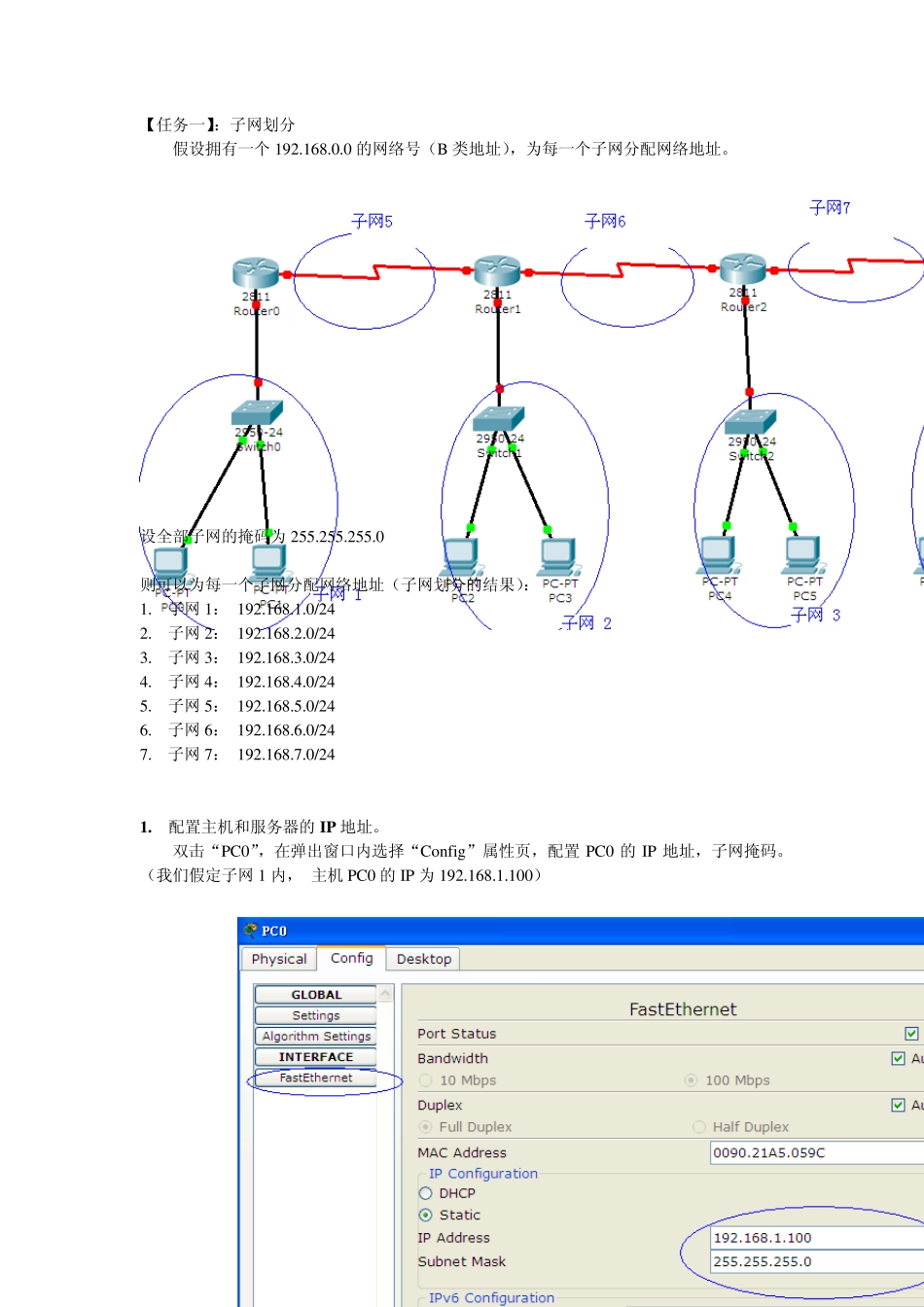Click the Router0 device icon
The width and height of the screenshot is (924, 1307).
click(x=256, y=273)
